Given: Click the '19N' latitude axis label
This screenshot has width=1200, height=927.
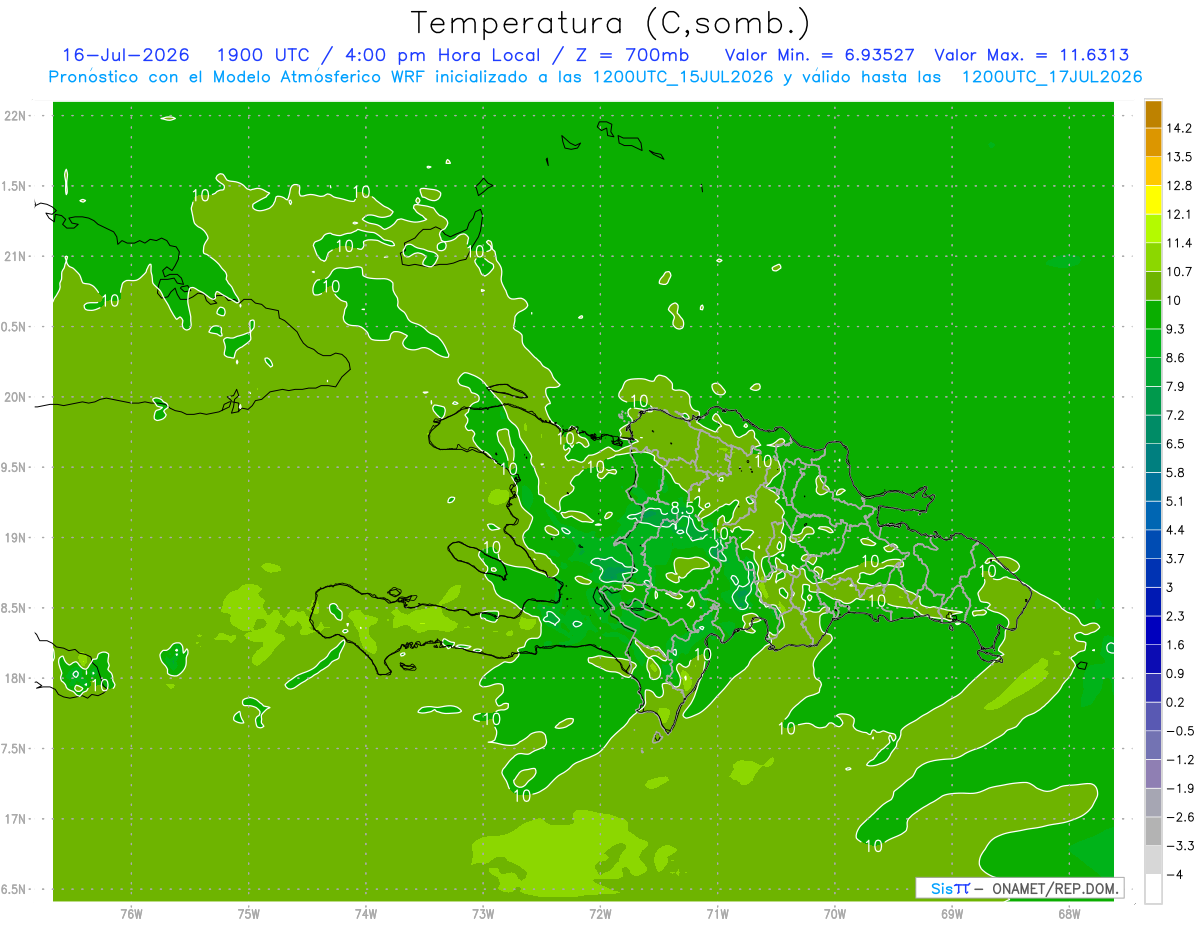Looking at the screenshot, I should point(15,538).
